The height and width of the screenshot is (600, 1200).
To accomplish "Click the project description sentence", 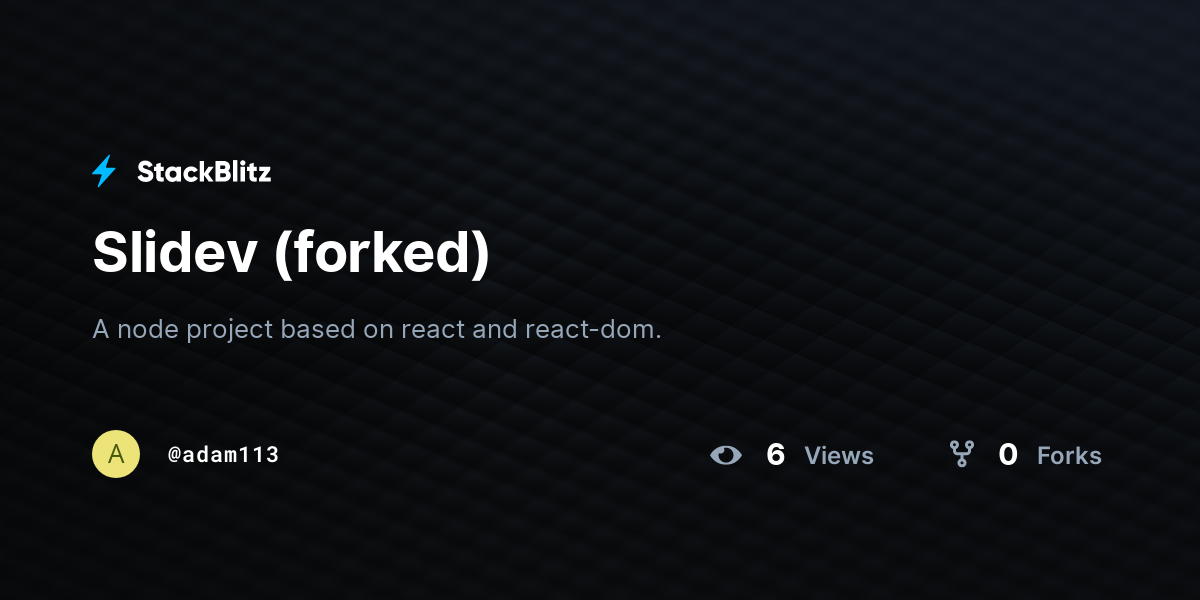I will pos(377,329).
